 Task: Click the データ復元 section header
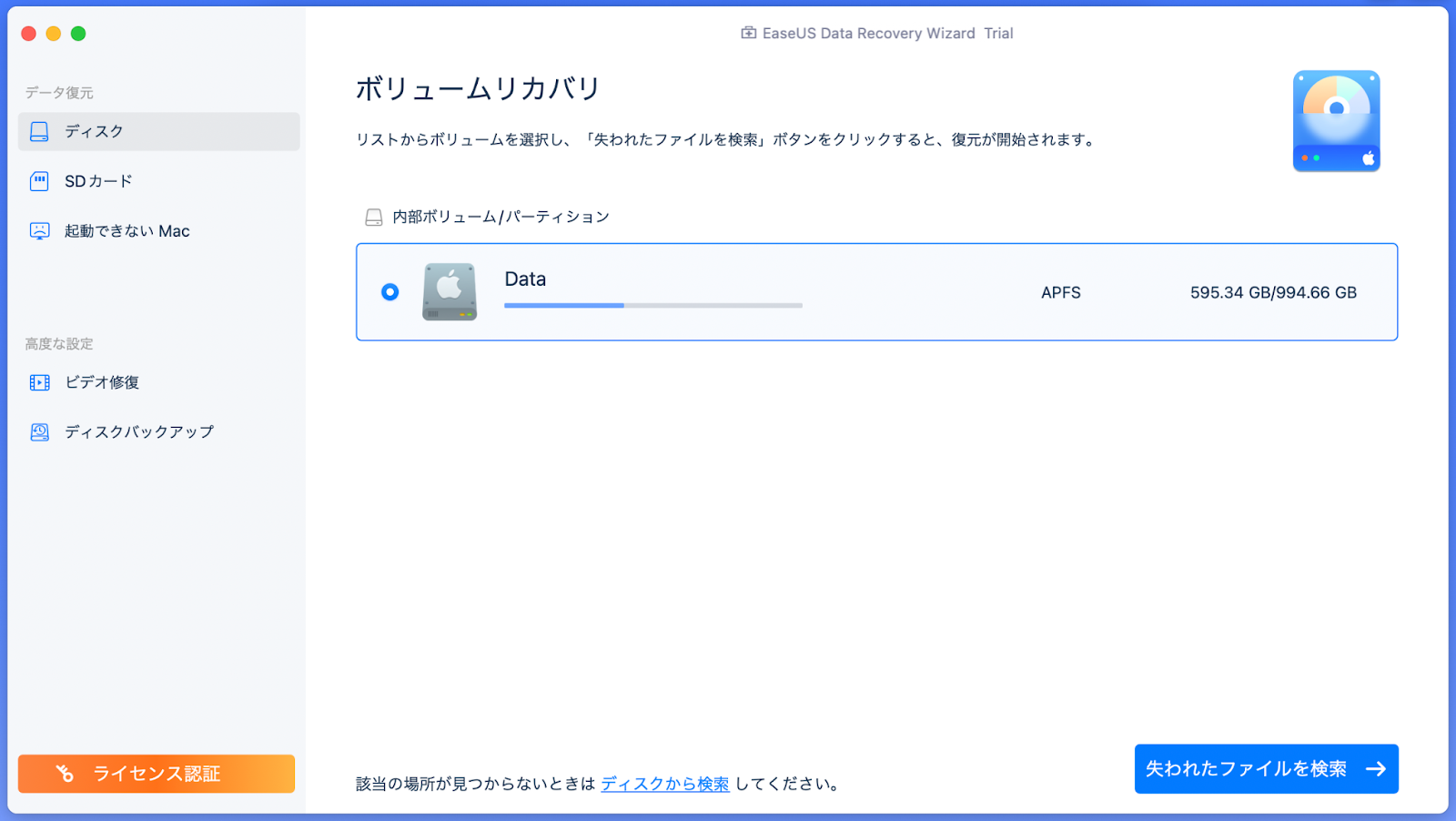[x=59, y=93]
